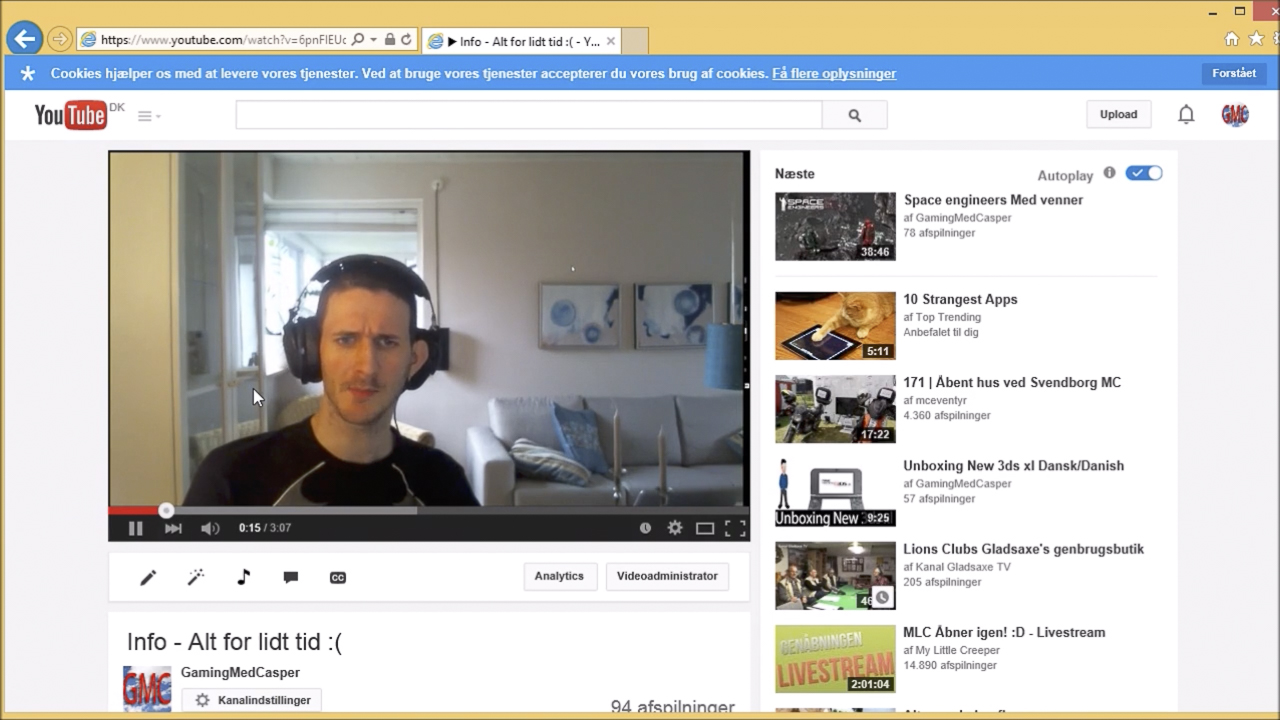Open the MLC Åbner igen Livestream thumbnail
Image resolution: width=1280 pixels, height=720 pixels.
[x=835, y=658]
